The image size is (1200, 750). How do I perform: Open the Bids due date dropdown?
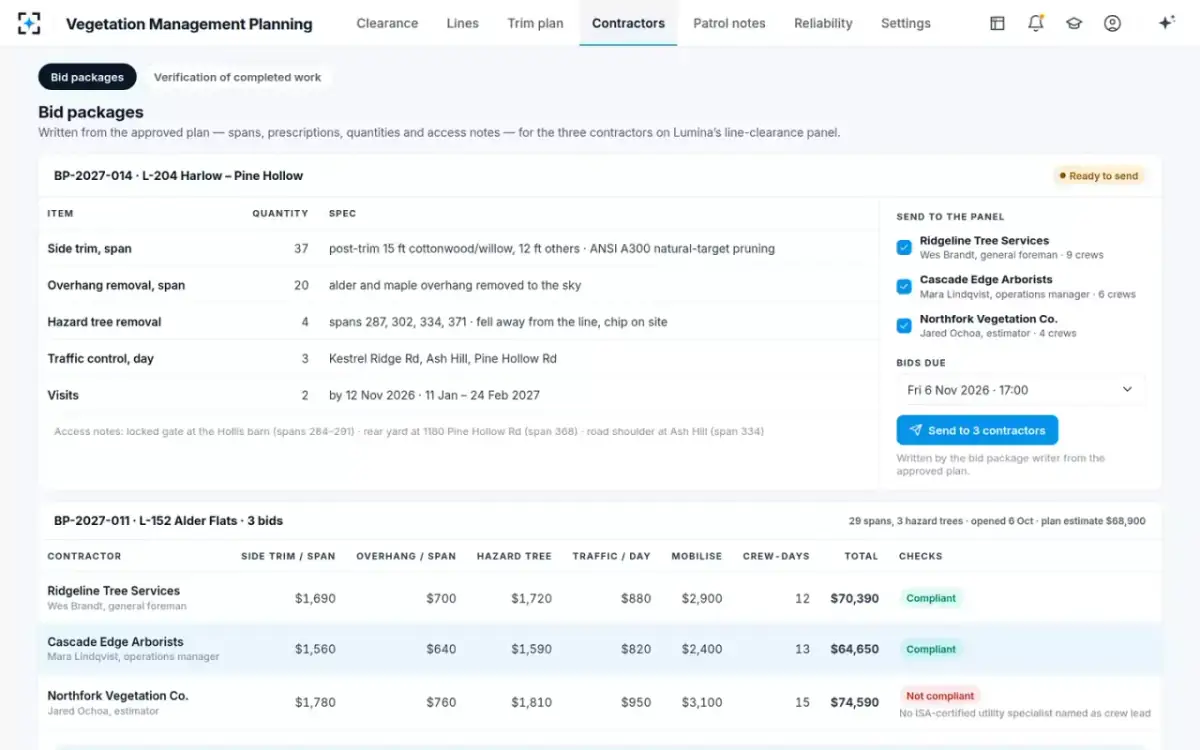1021,390
